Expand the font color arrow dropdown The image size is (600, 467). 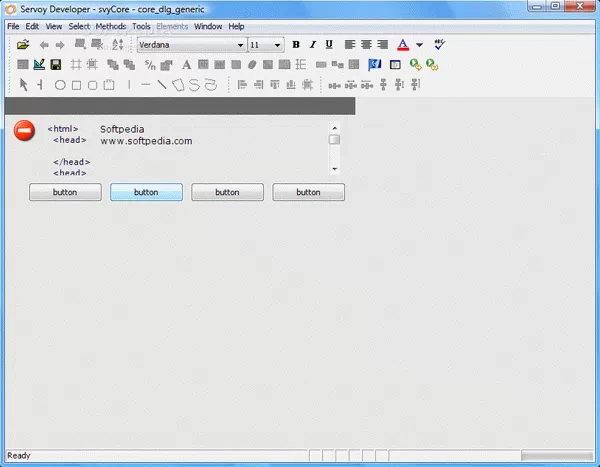click(419, 45)
